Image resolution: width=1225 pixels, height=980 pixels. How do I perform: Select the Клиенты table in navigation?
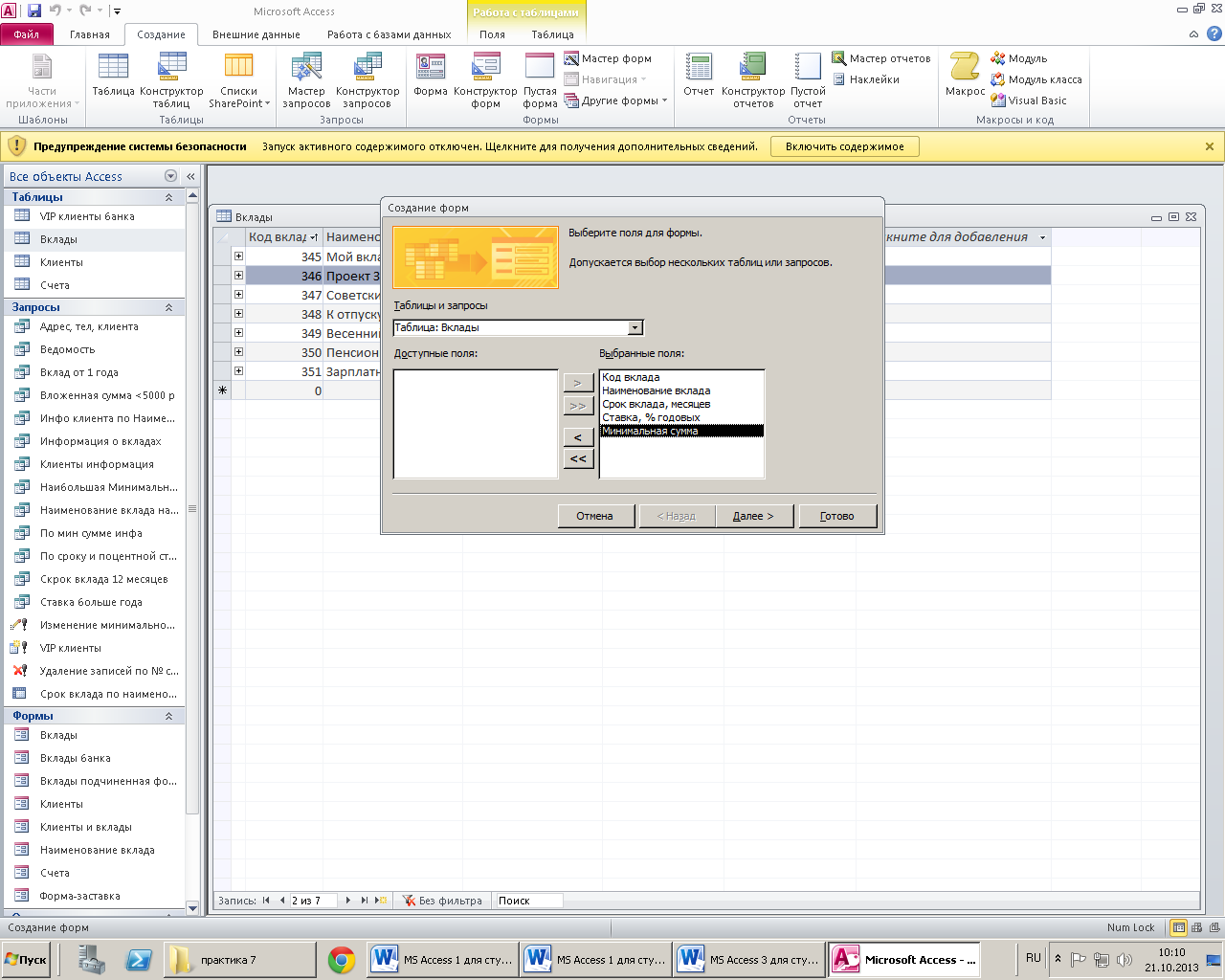click(94, 262)
